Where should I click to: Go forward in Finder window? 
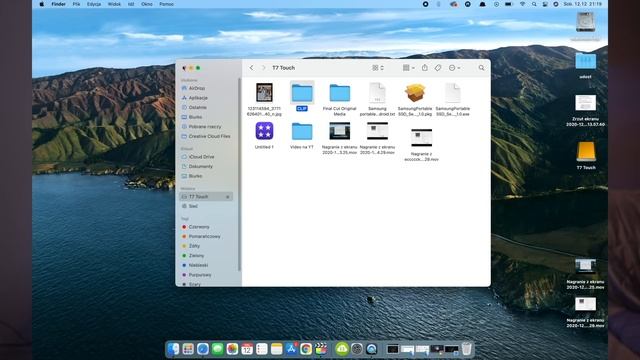[x=263, y=68]
